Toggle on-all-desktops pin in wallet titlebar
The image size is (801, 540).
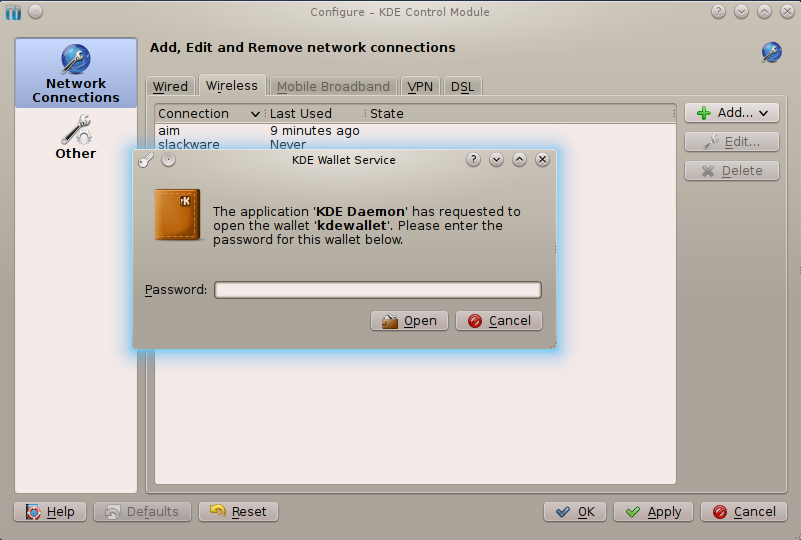coord(169,160)
